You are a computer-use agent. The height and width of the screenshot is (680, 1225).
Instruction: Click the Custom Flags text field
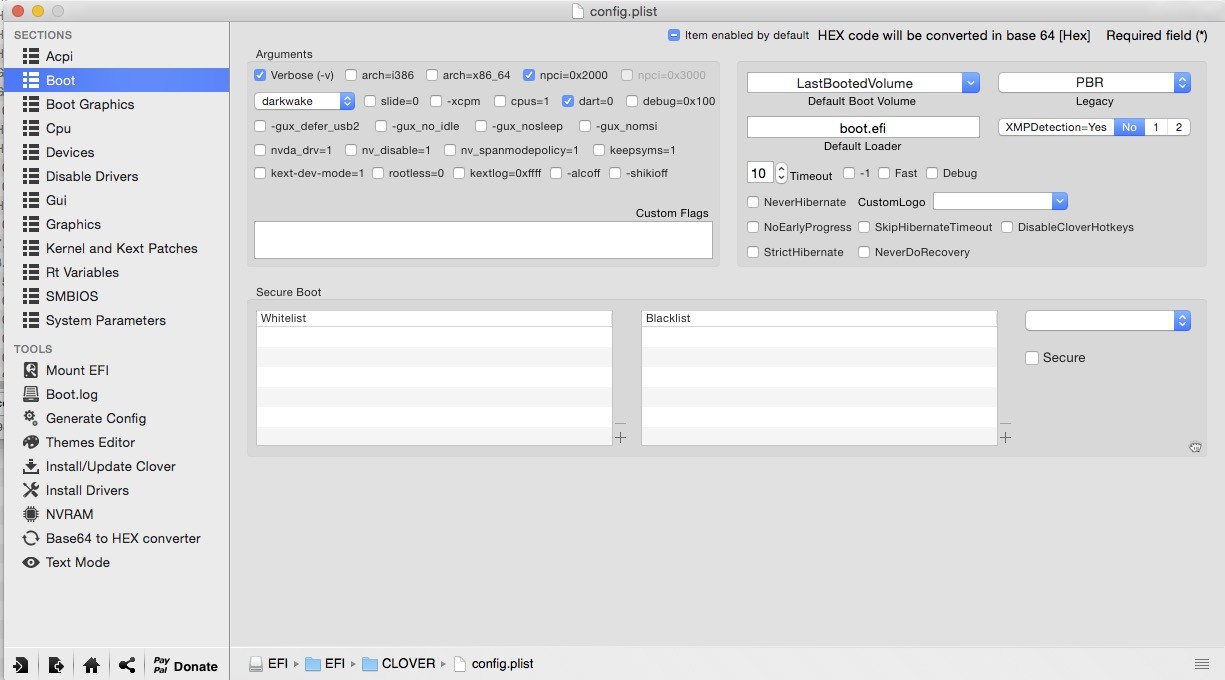tap(483, 240)
